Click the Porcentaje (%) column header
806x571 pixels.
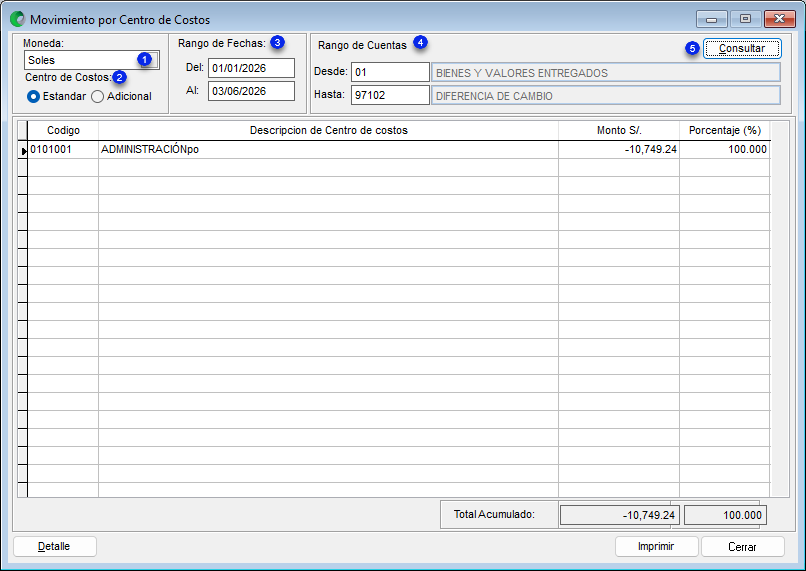click(725, 131)
